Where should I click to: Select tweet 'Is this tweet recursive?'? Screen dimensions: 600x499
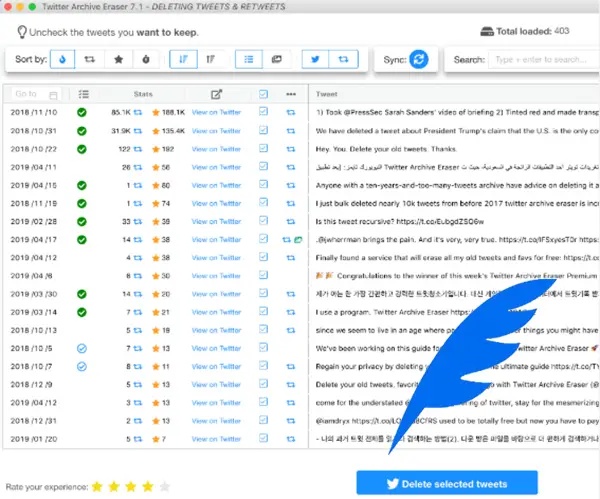point(400,222)
